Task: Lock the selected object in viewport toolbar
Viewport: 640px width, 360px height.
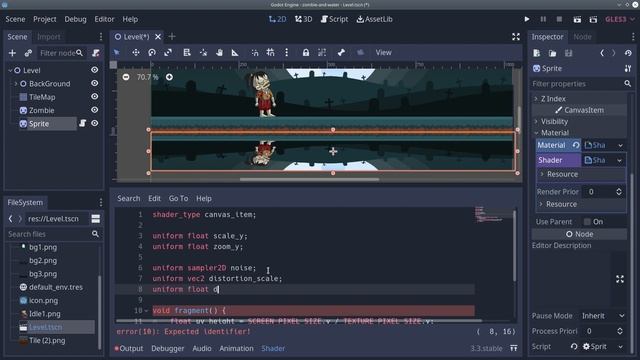Action: tap(306, 52)
